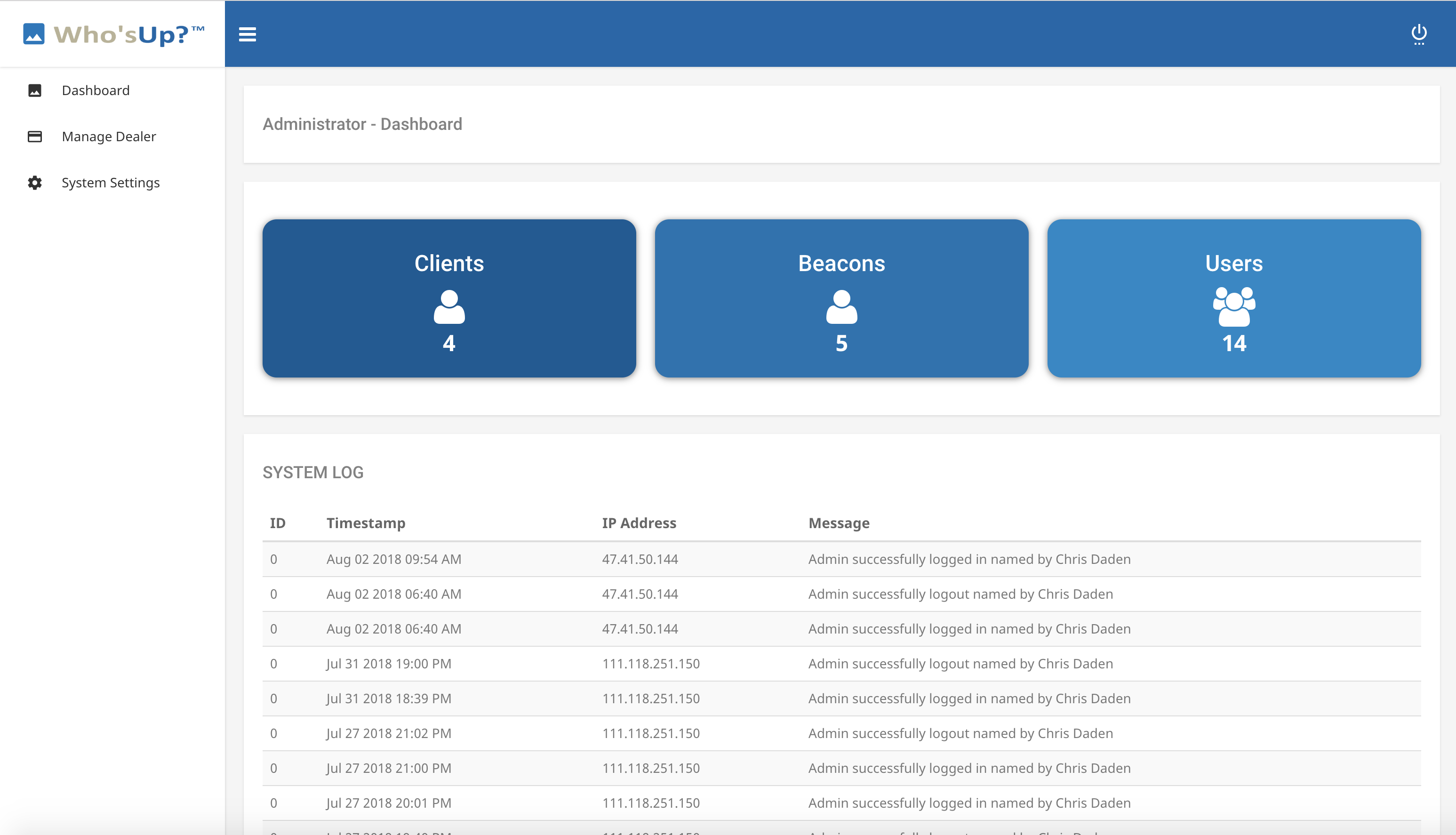Click the System Settings gear icon
This screenshot has width=1456, height=835.
coord(35,183)
